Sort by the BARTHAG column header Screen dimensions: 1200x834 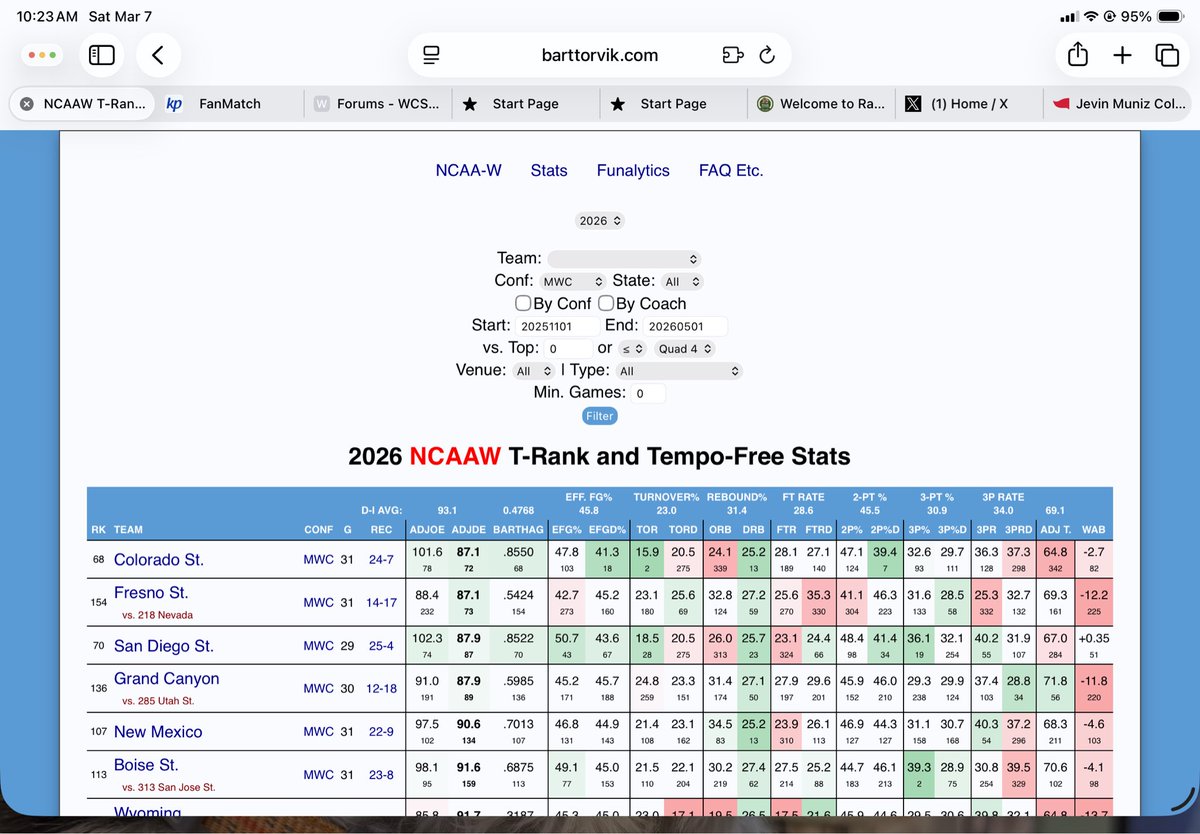518,530
